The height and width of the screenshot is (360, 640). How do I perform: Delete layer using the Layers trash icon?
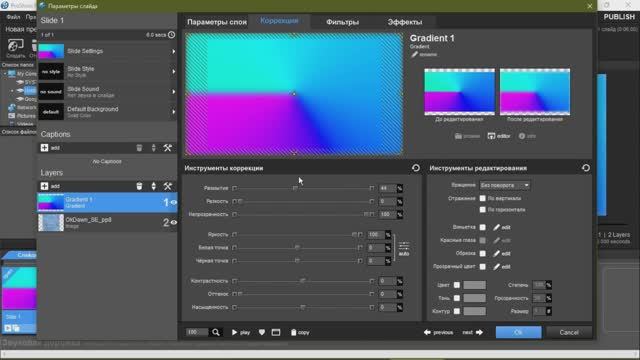point(139,186)
